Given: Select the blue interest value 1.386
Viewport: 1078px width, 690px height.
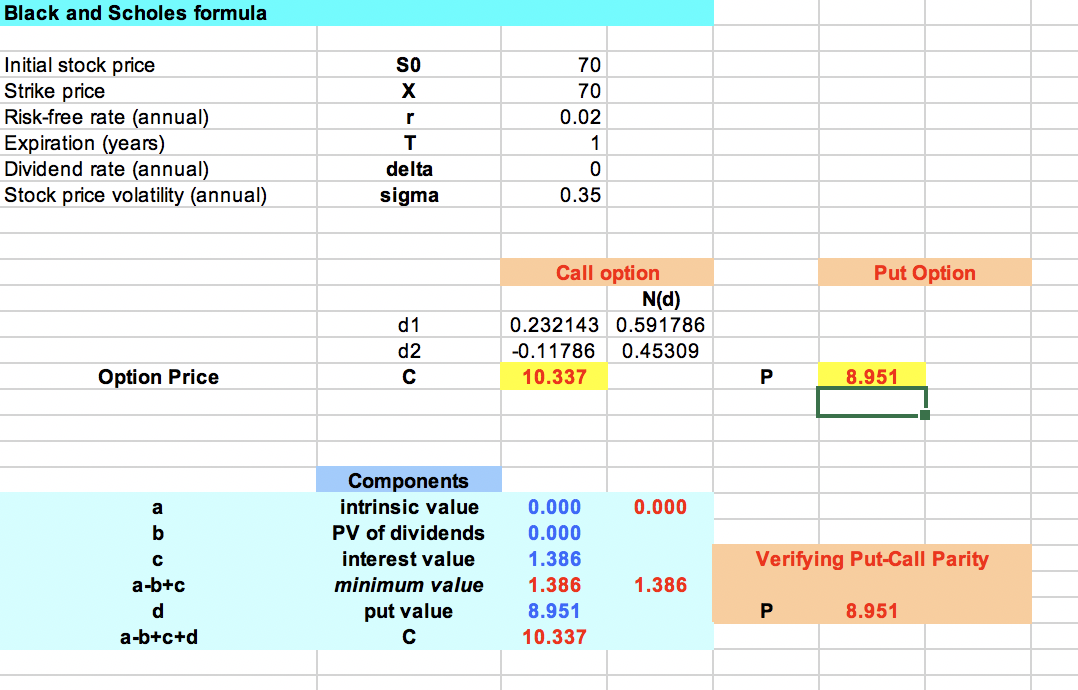Looking at the screenshot, I should (554, 559).
